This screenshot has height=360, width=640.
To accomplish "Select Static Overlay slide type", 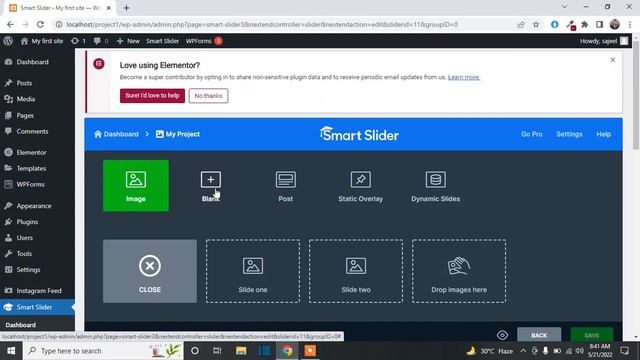I will pyautogui.click(x=360, y=186).
